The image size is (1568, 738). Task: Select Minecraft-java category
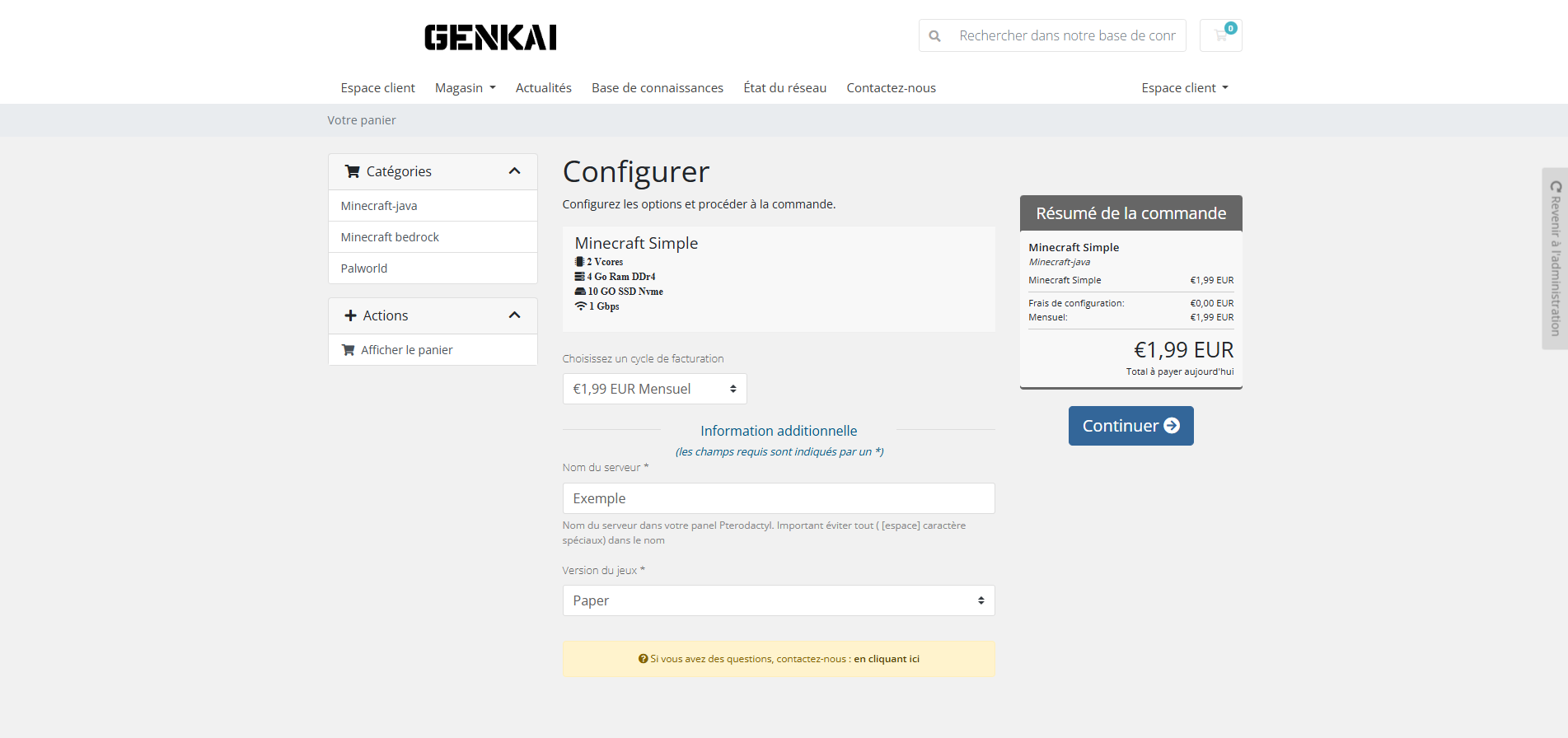coord(433,206)
